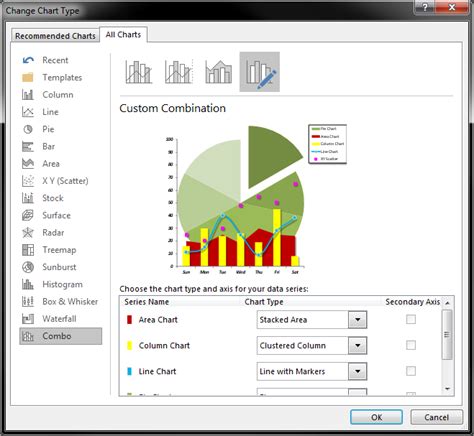Click the yellow Column Chart series swatch
The image size is (474, 436).
pos(130,345)
